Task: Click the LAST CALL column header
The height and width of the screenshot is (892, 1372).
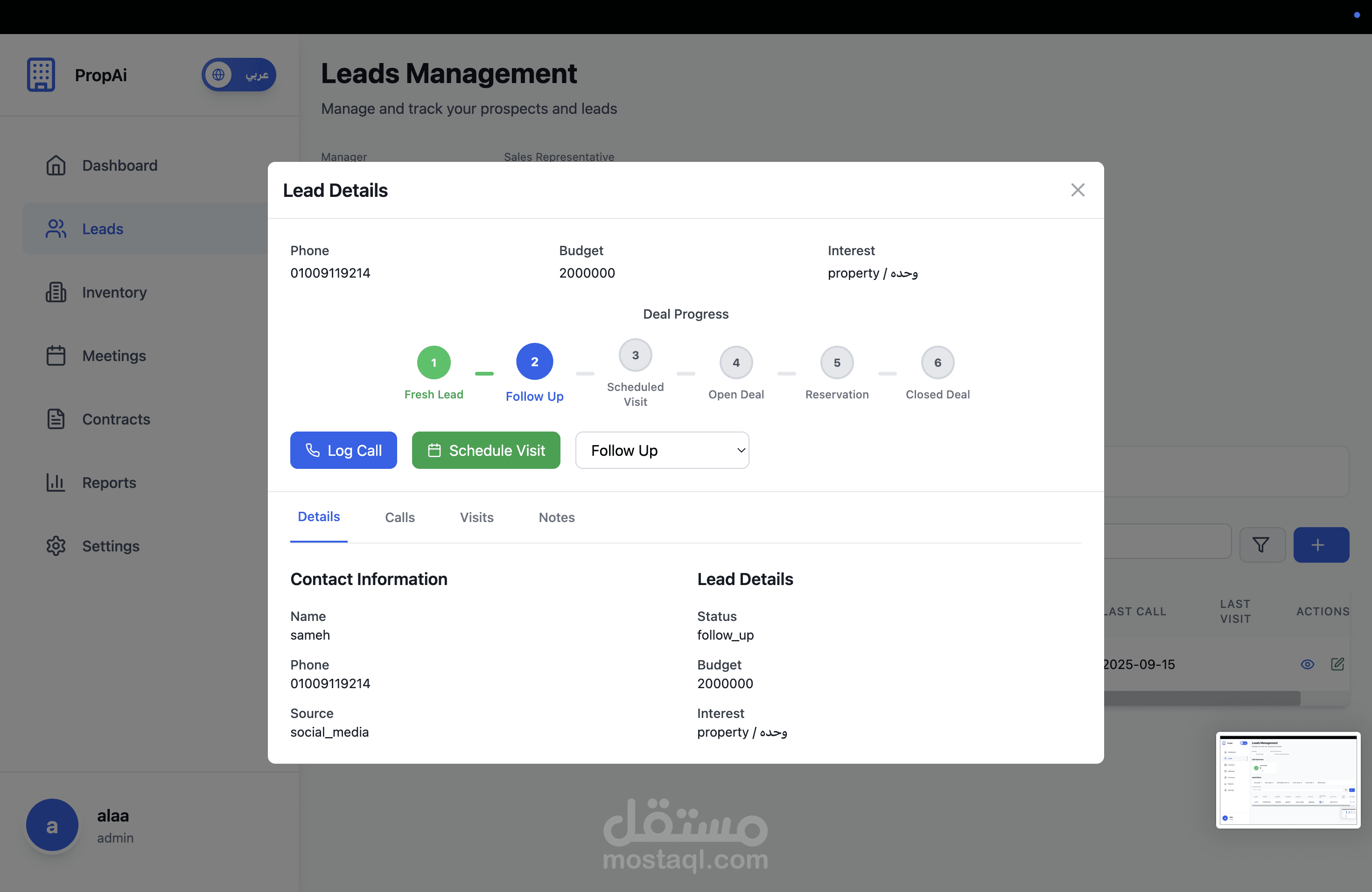Action: (x=1134, y=611)
